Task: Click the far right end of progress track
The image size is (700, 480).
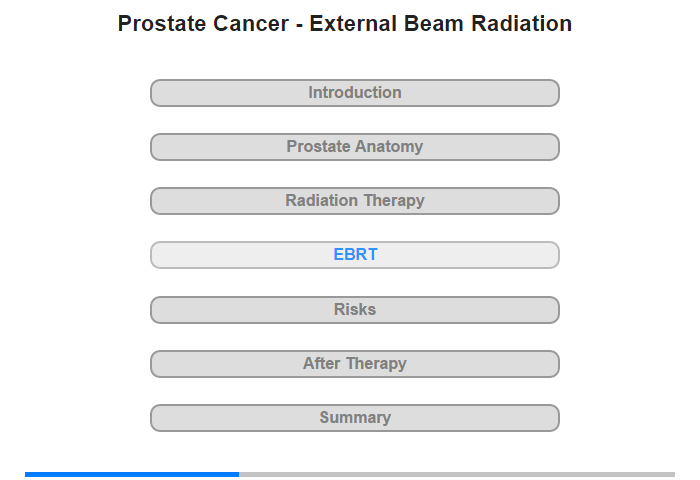Action: click(x=673, y=474)
